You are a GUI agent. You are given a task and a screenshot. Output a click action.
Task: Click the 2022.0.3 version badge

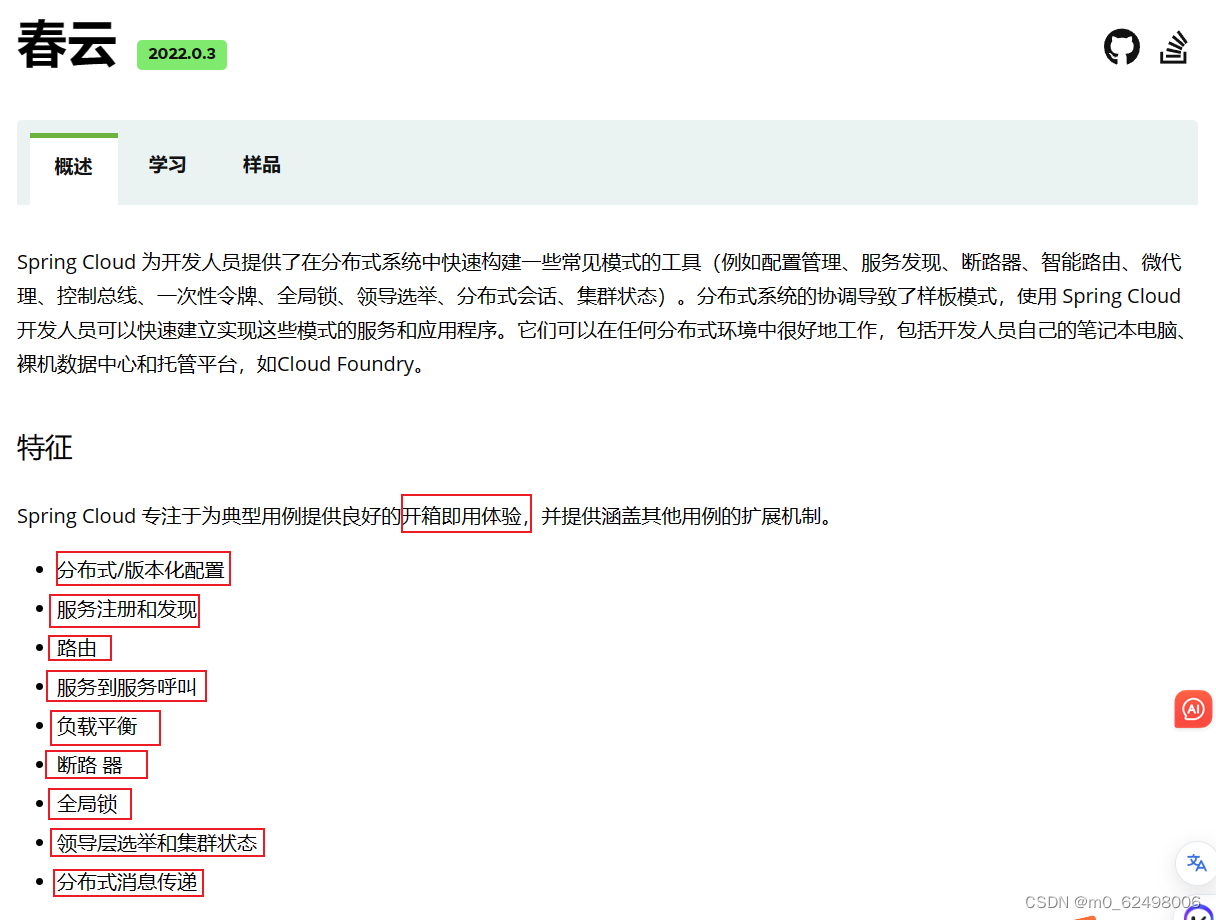pyautogui.click(x=182, y=54)
